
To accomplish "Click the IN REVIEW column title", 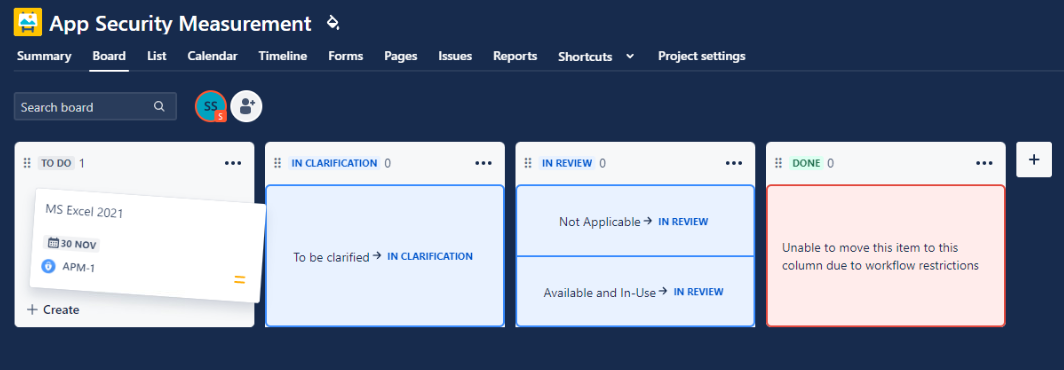I will pos(567,163).
